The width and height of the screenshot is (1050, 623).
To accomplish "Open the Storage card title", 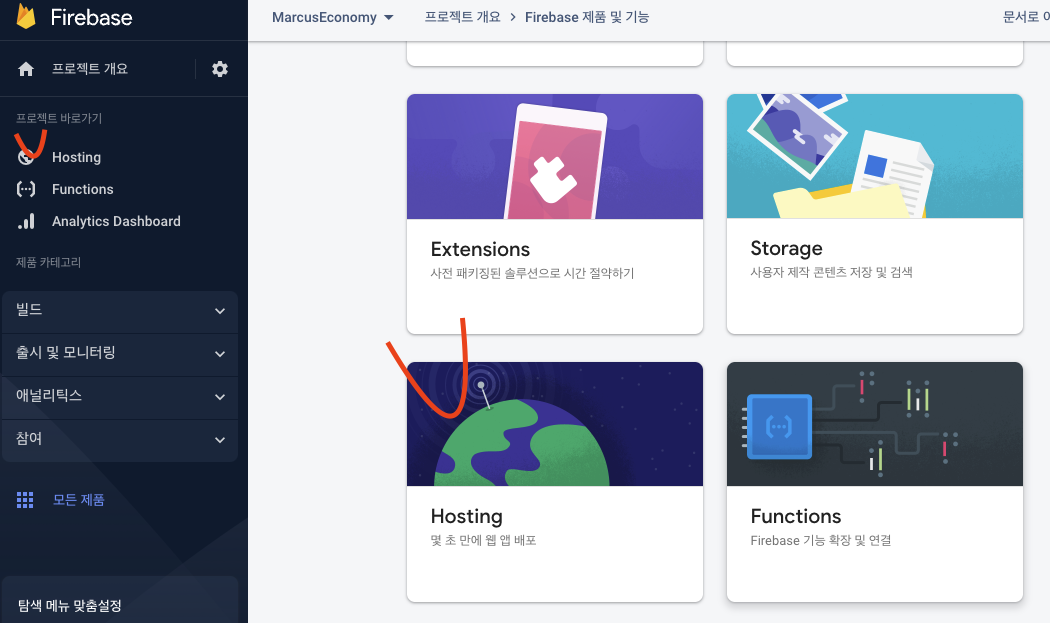I will click(x=786, y=249).
